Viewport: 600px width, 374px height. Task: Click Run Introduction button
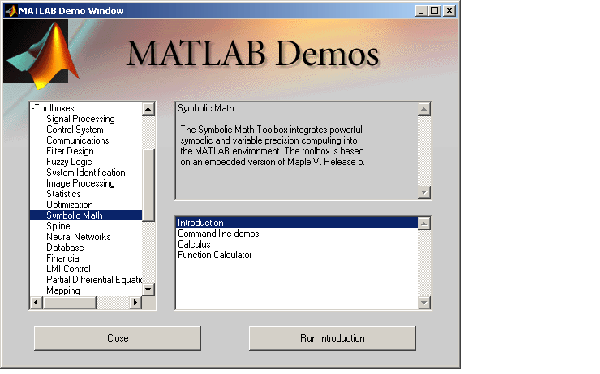point(332,338)
